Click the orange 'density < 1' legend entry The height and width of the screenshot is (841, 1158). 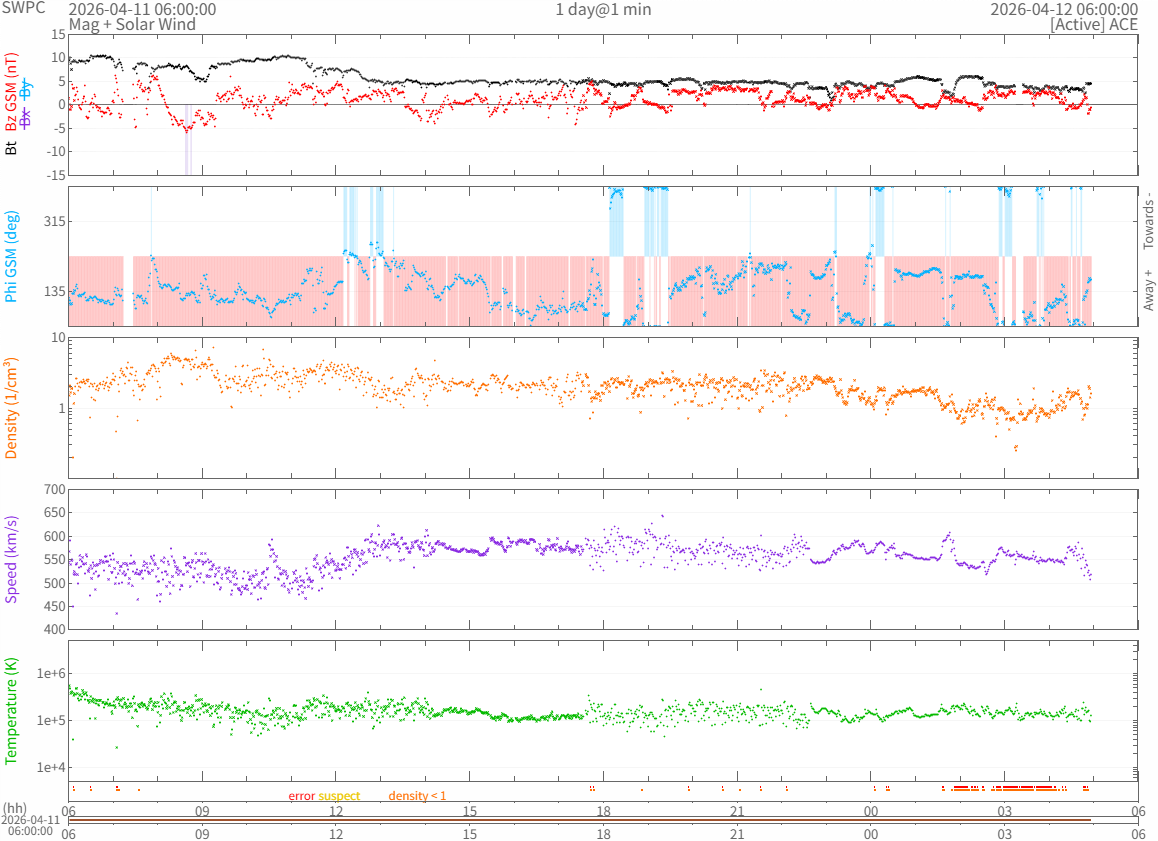pos(417,796)
